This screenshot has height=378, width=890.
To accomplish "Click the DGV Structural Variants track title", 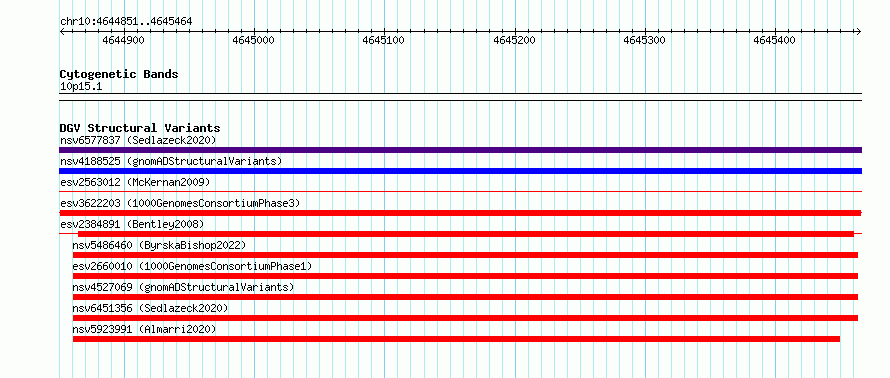I will [x=140, y=128].
